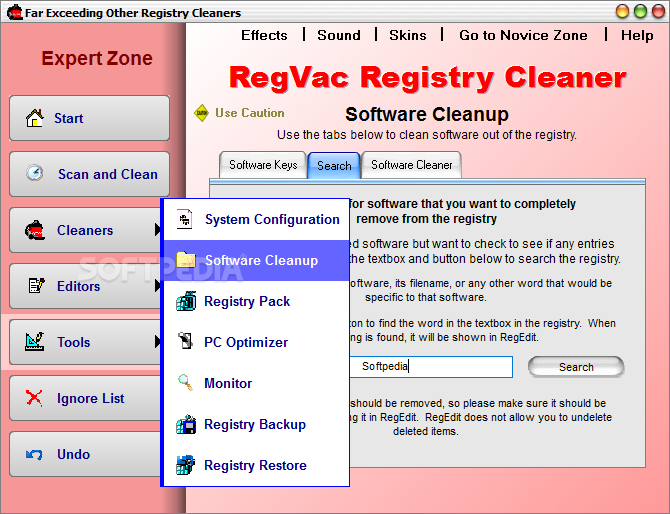Click the Monitor magnifying glass icon
The width and height of the screenshot is (670, 514).
click(185, 382)
